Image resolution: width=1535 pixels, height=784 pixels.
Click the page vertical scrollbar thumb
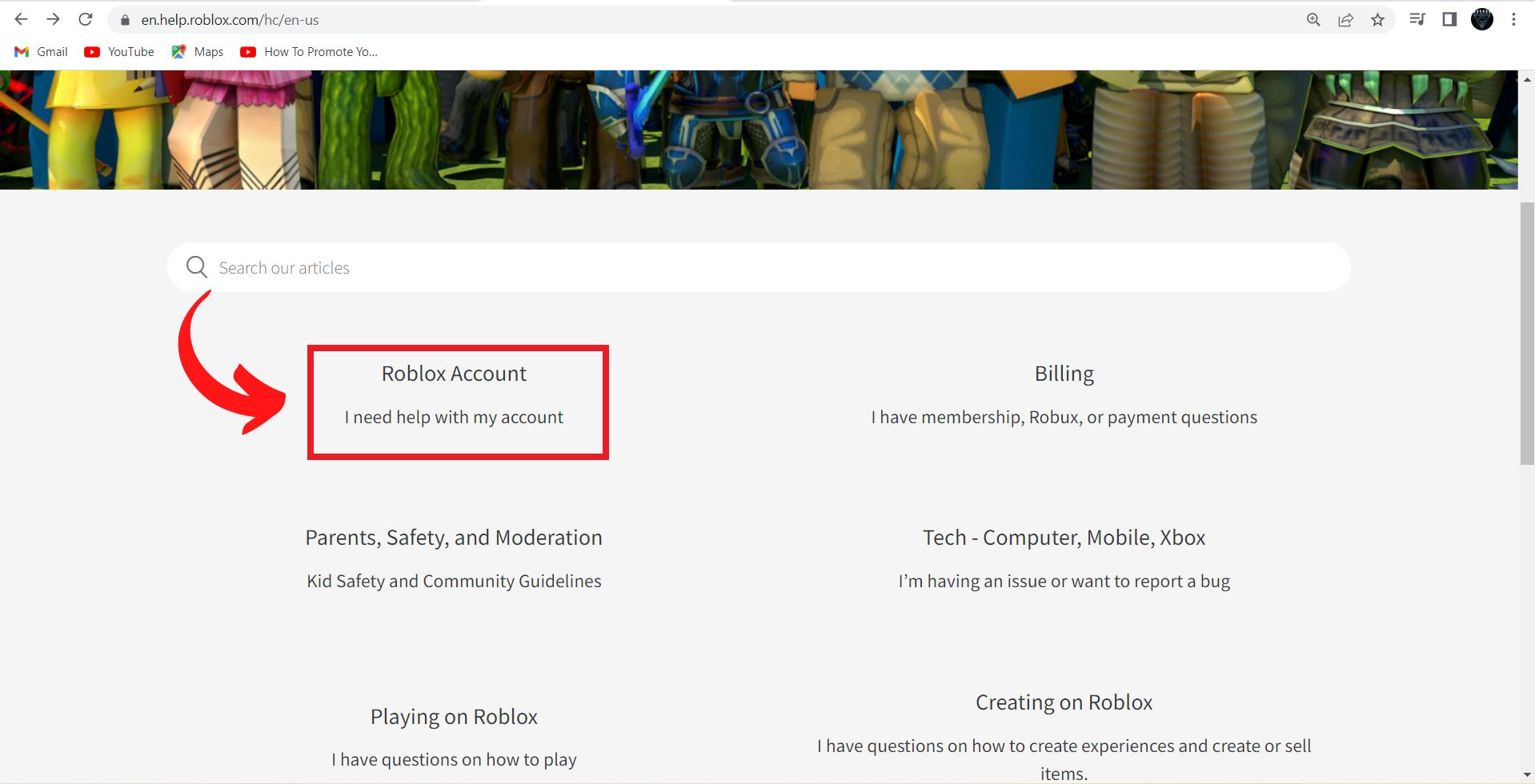click(x=1527, y=333)
